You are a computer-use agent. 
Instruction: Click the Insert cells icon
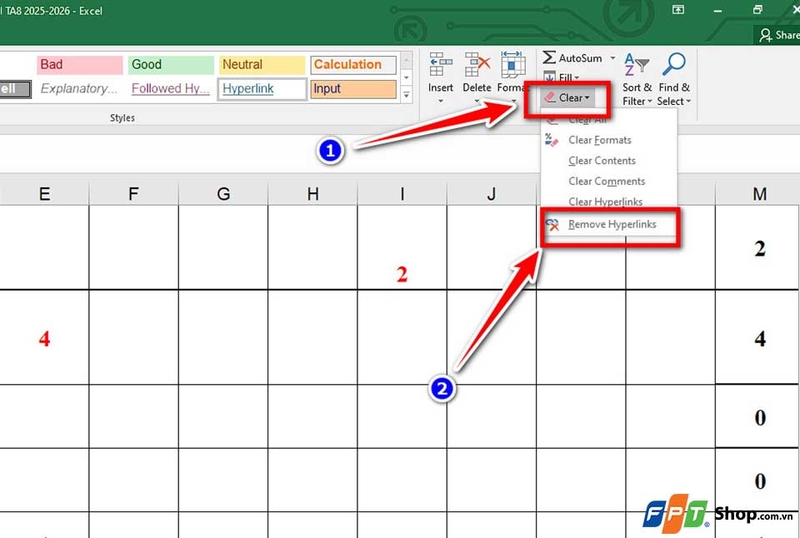pyautogui.click(x=440, y=65)
